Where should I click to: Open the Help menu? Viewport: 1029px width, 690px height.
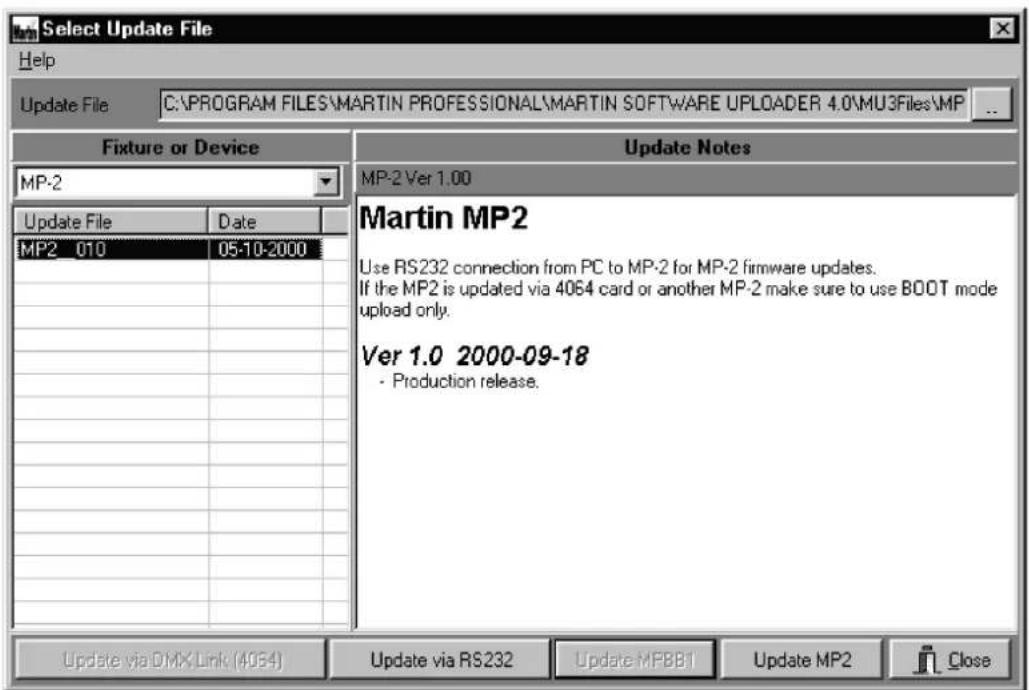(x=37, y=60)
